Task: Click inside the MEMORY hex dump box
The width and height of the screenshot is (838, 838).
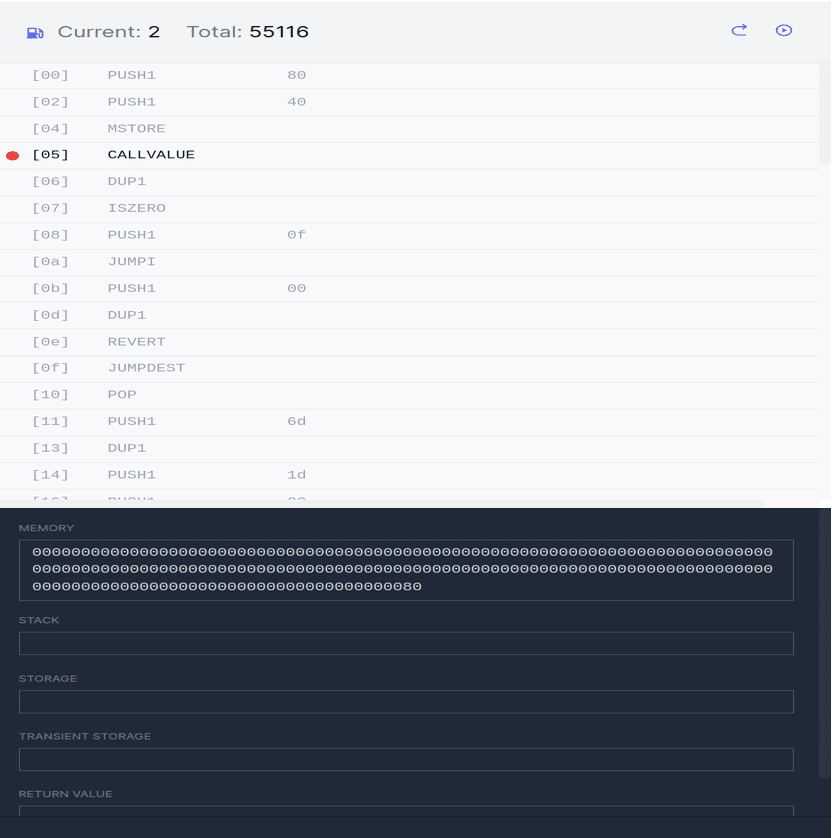Action: pos(406,570)
